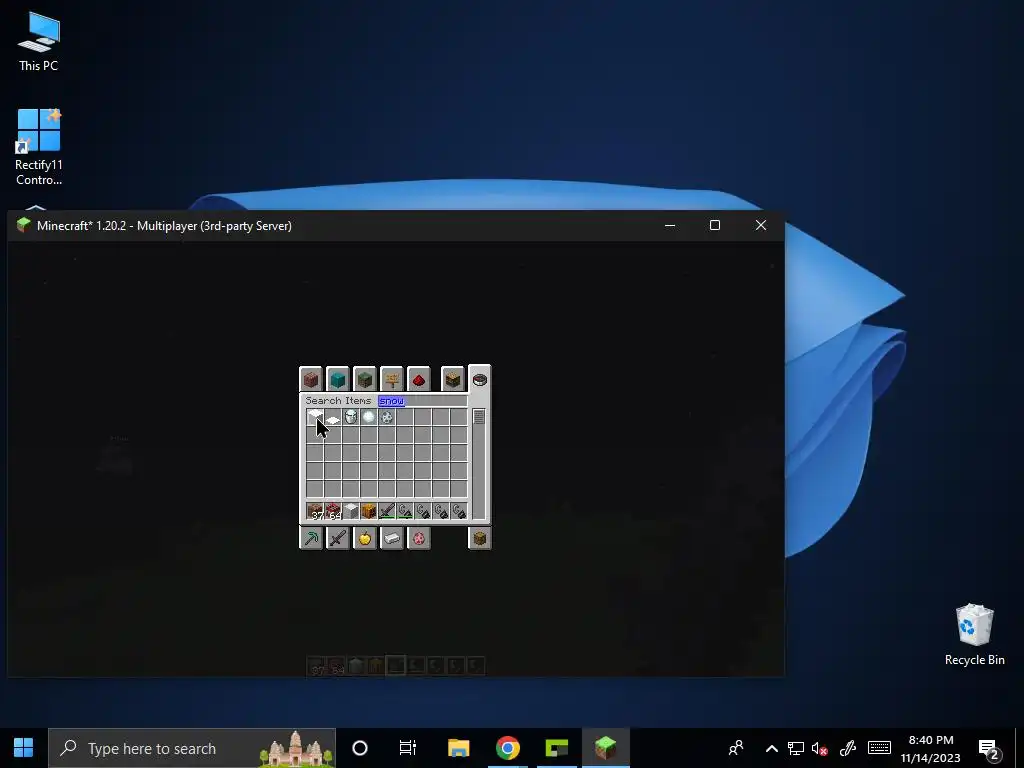
Task: Click the taskbar 'Type here to search' box
Action: [x=192, y=748]
